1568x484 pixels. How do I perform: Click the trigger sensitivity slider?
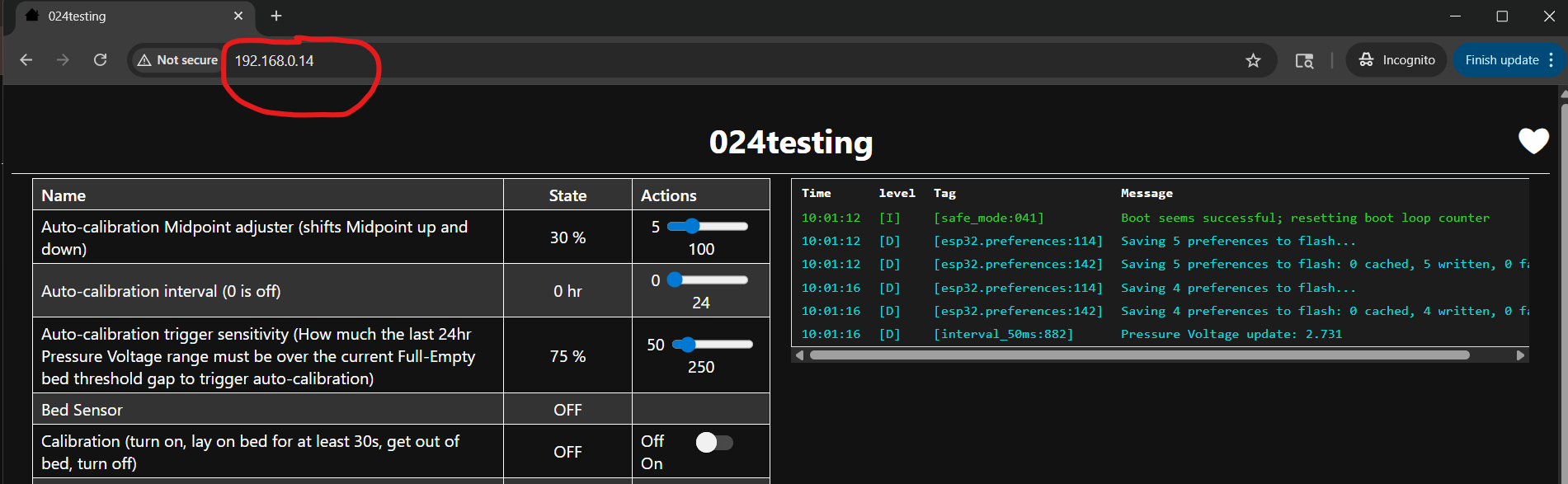pos(713,344)
